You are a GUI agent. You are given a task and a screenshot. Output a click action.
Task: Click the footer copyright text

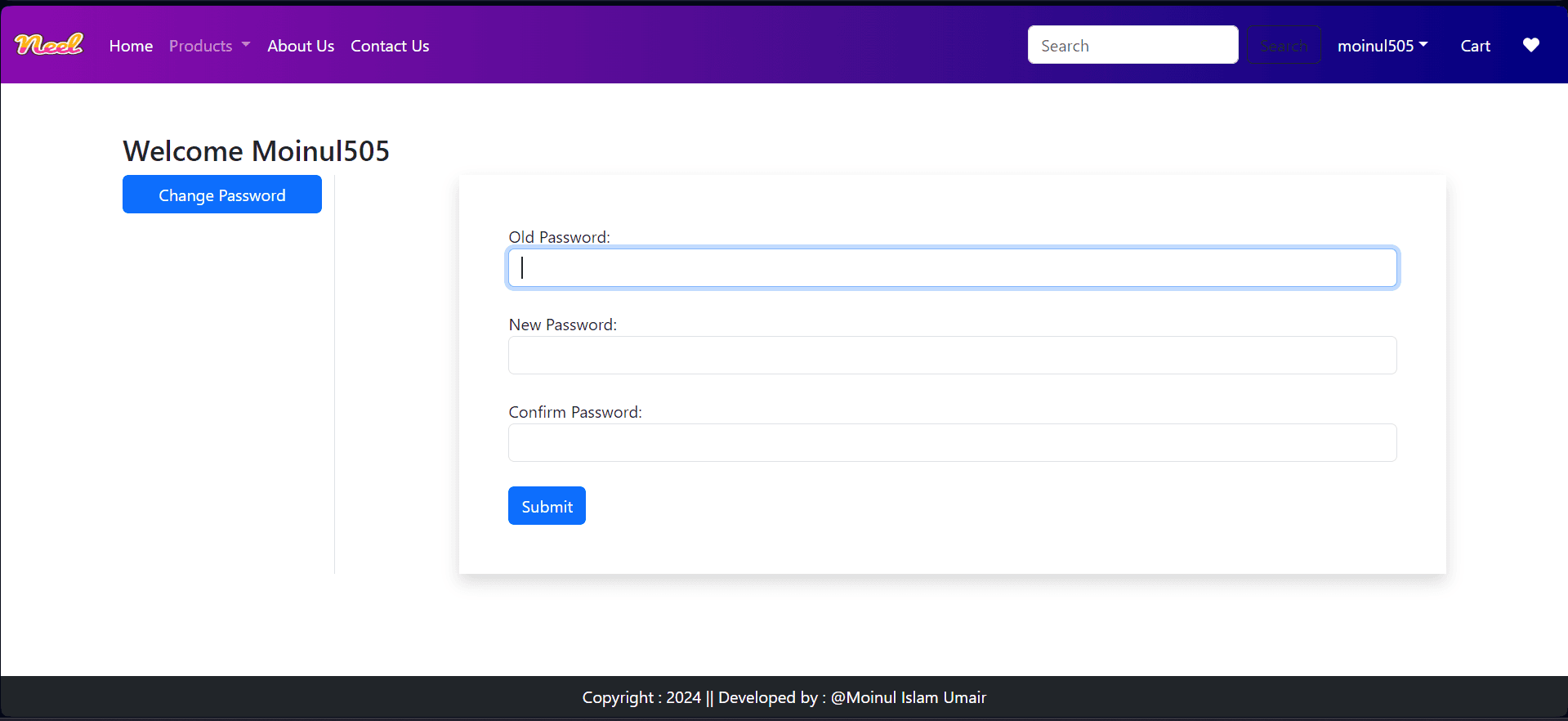coord(784,697)
